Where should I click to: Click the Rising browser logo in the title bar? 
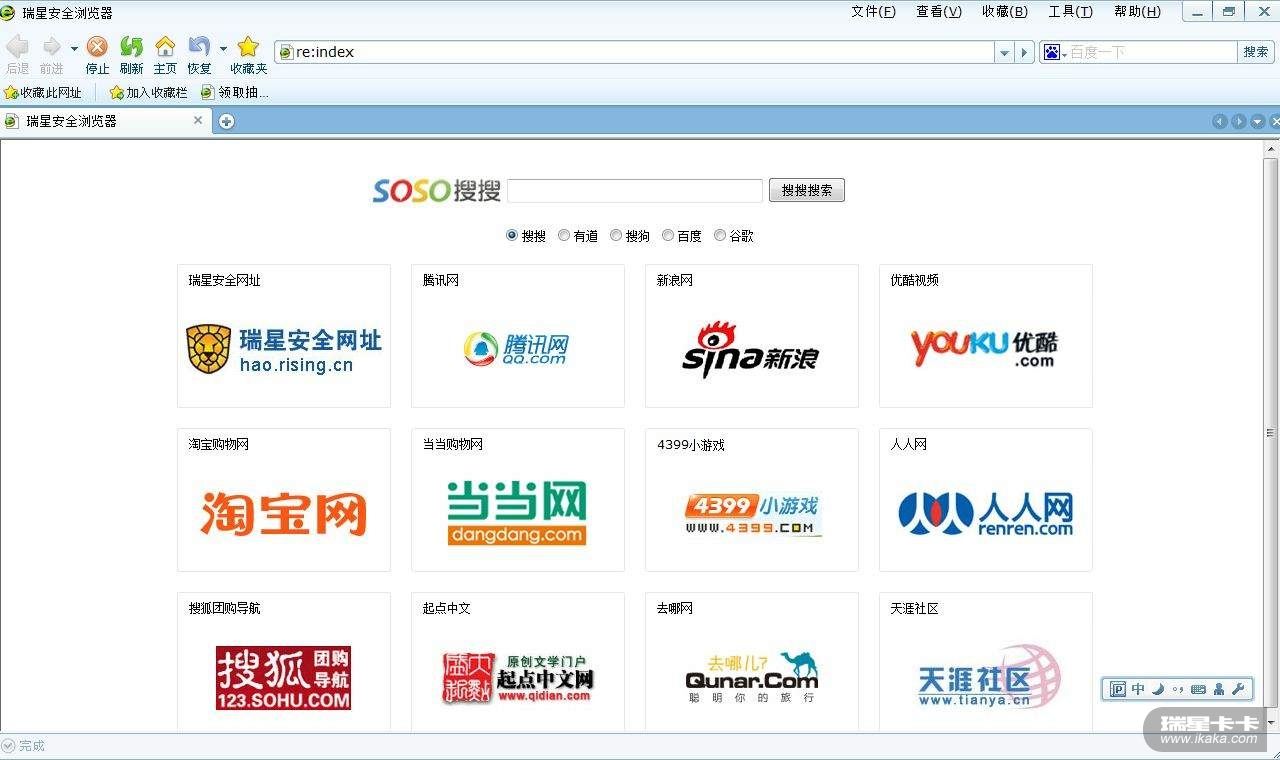pyautogui.click(x=8, y=13)
